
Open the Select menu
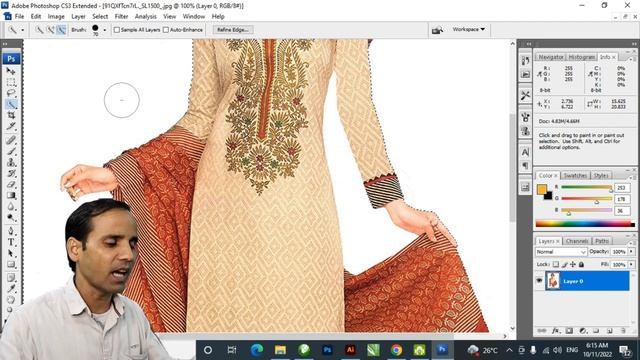coord(100,17)
